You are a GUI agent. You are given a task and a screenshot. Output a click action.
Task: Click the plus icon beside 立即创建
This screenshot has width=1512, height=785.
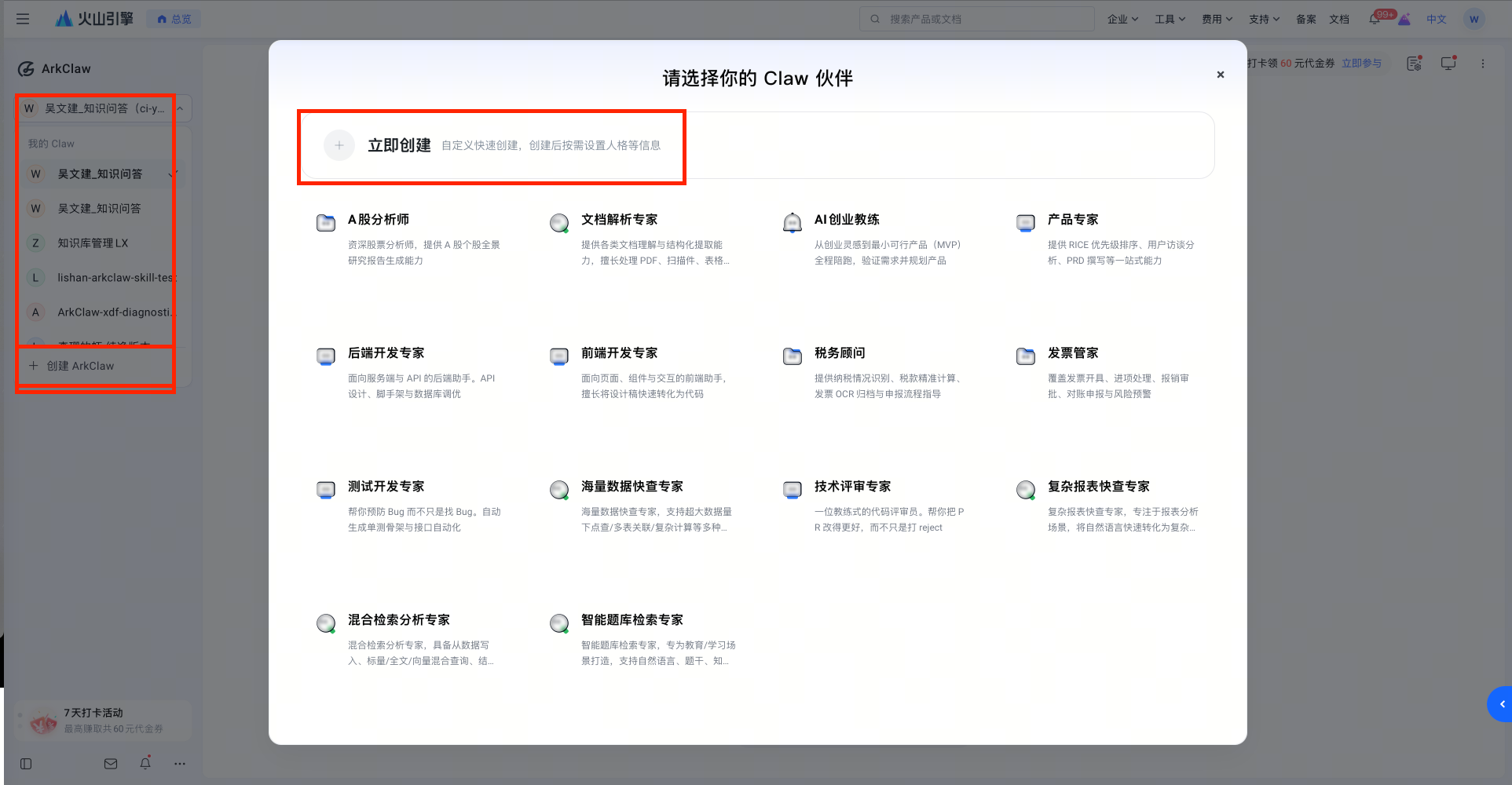pyautogui.click(x=339, y=145)
